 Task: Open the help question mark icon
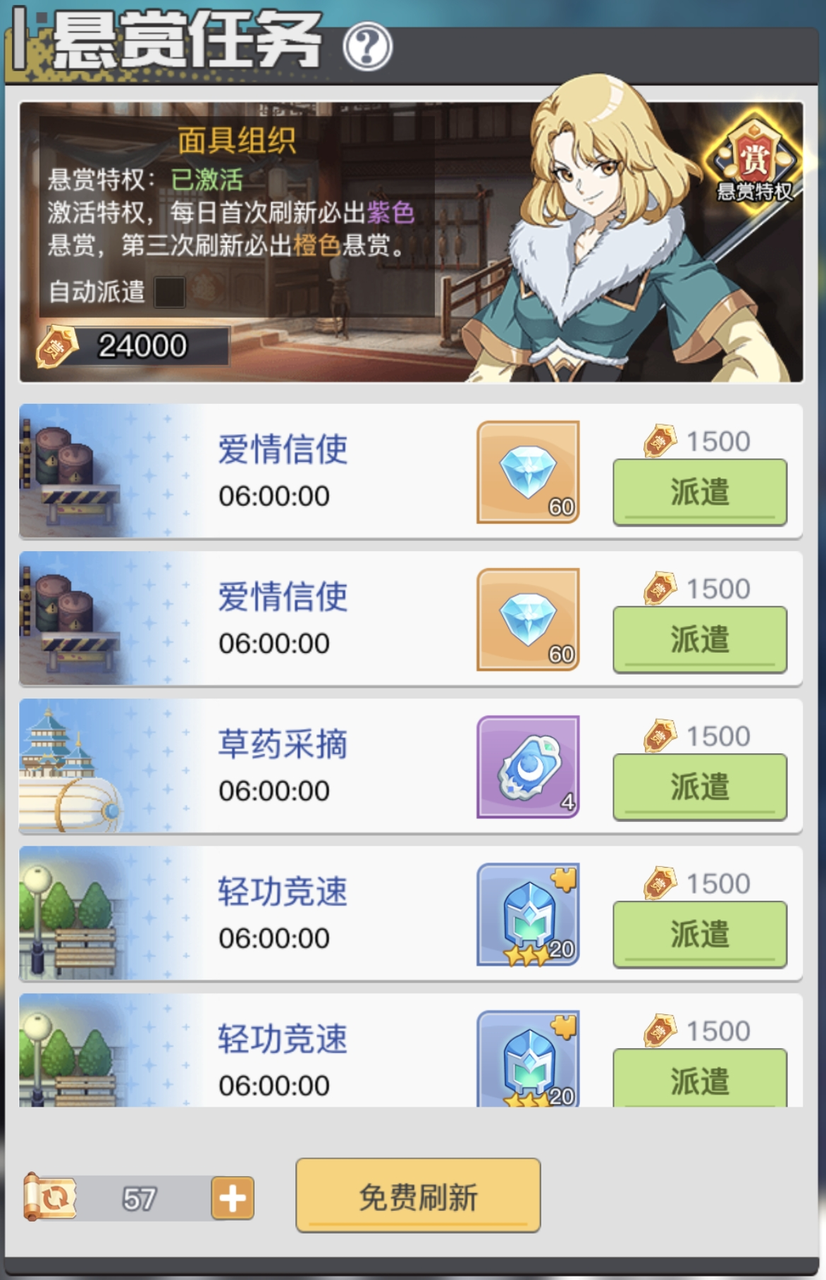tap(367, 46)
